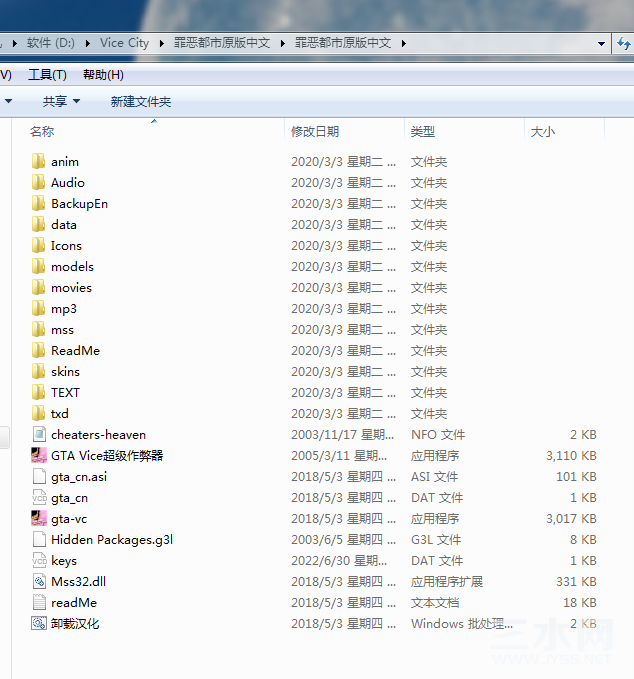Click the Hidden Packages.g3l file icon

click(39, 540)
